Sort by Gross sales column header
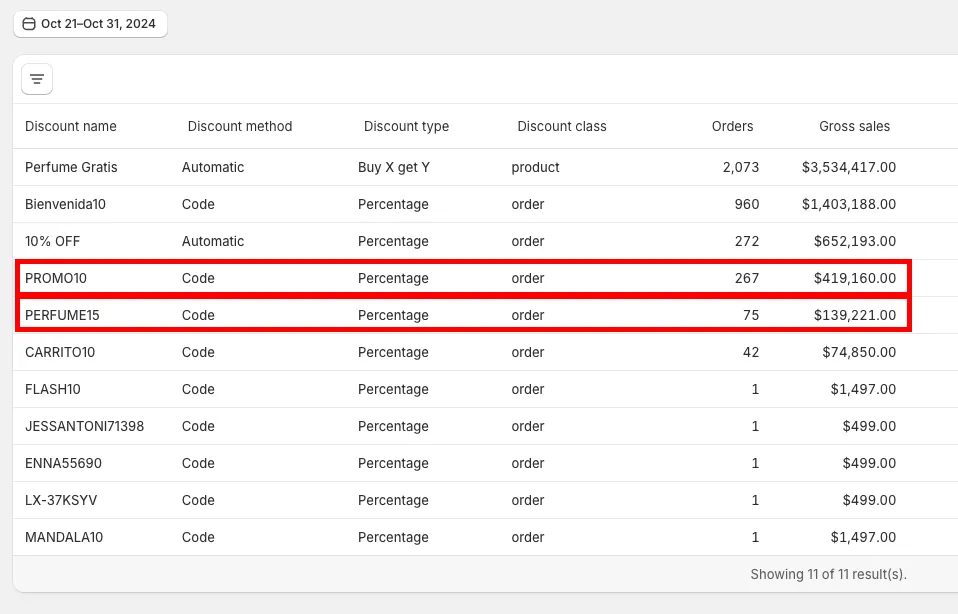 pyautogui.click(x=854, y=126)
